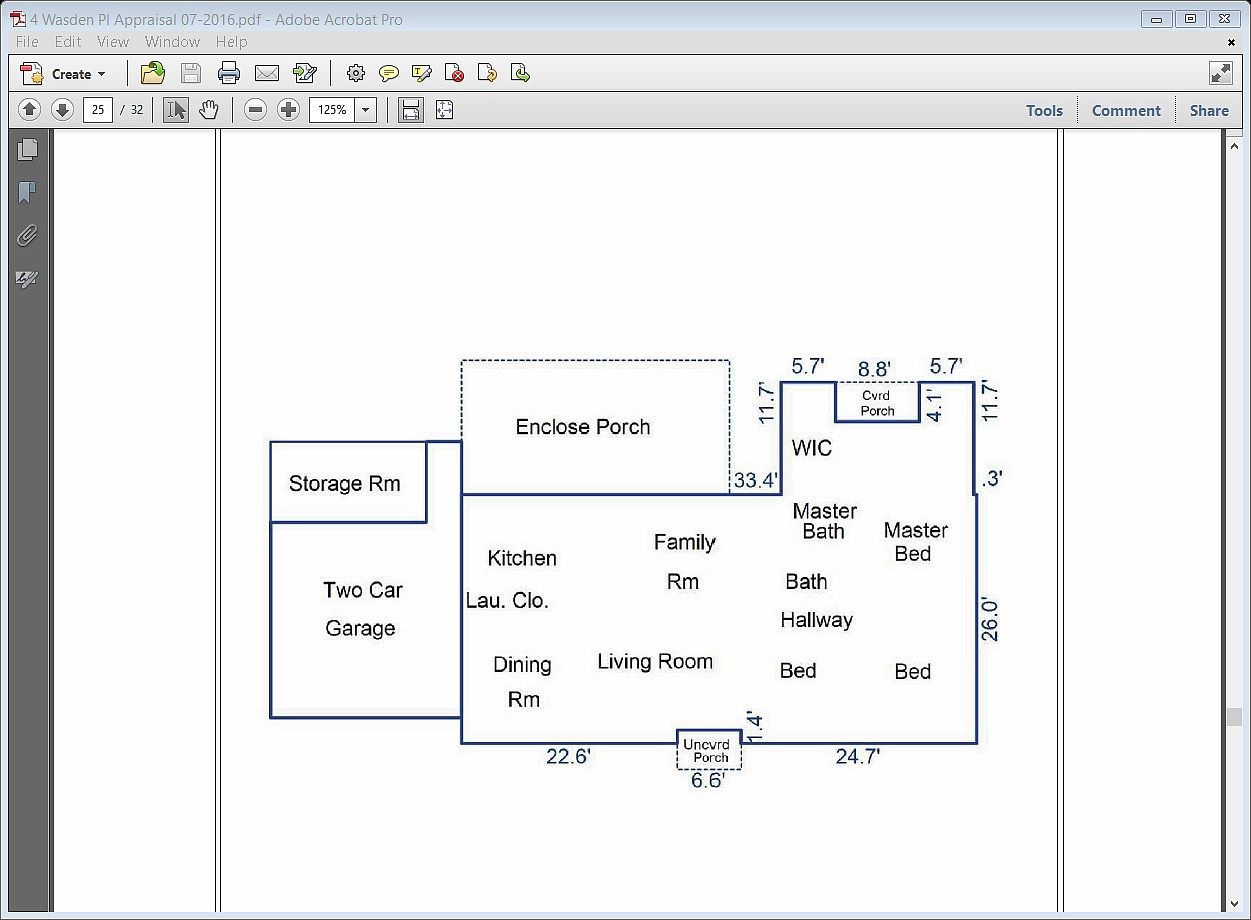Click the envelope email icon
Viewport: 1251px width, 920px height.
pyautogui.click(x=266, y=73)
